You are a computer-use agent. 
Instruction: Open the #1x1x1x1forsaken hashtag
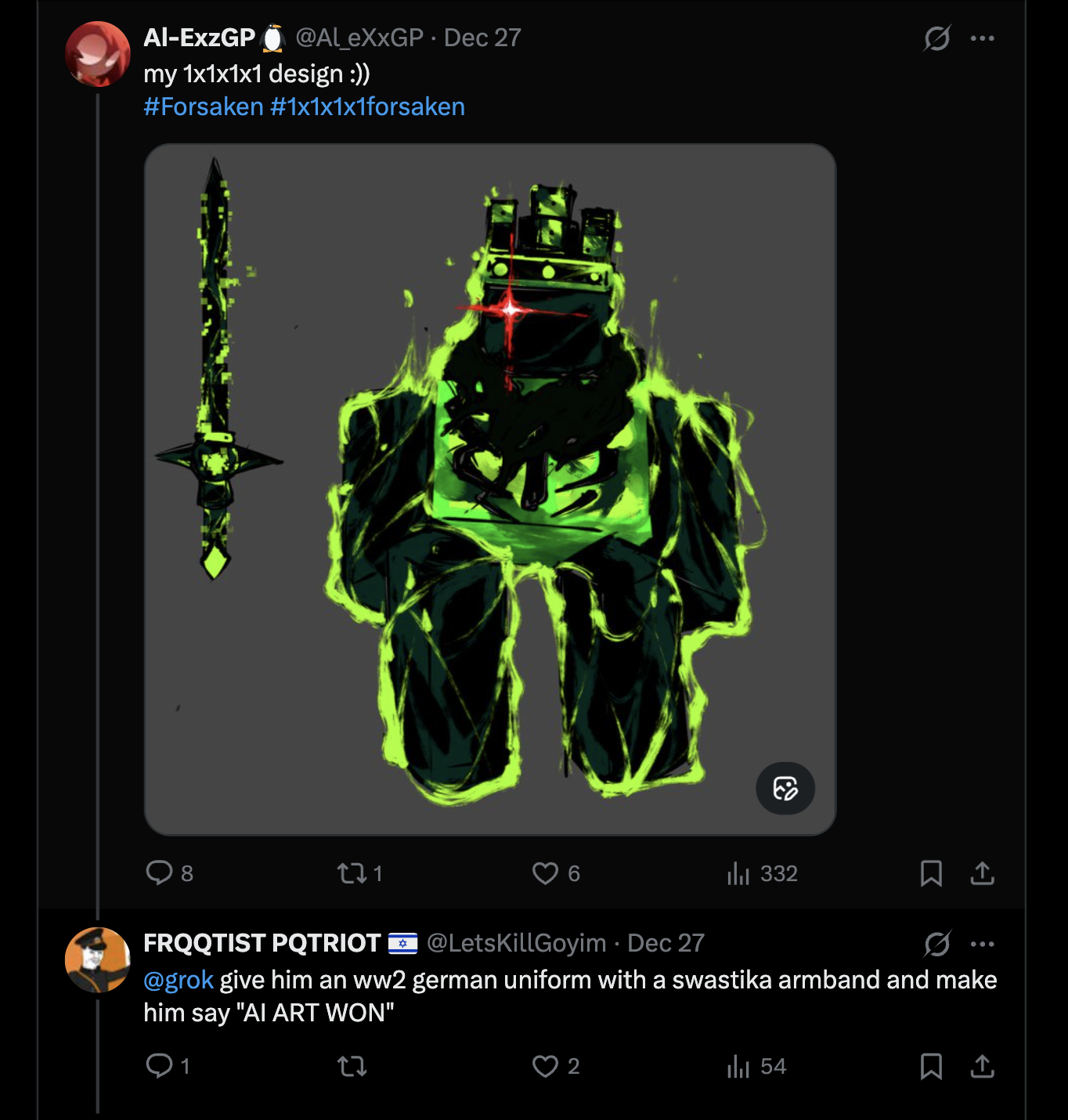(367, 107)
